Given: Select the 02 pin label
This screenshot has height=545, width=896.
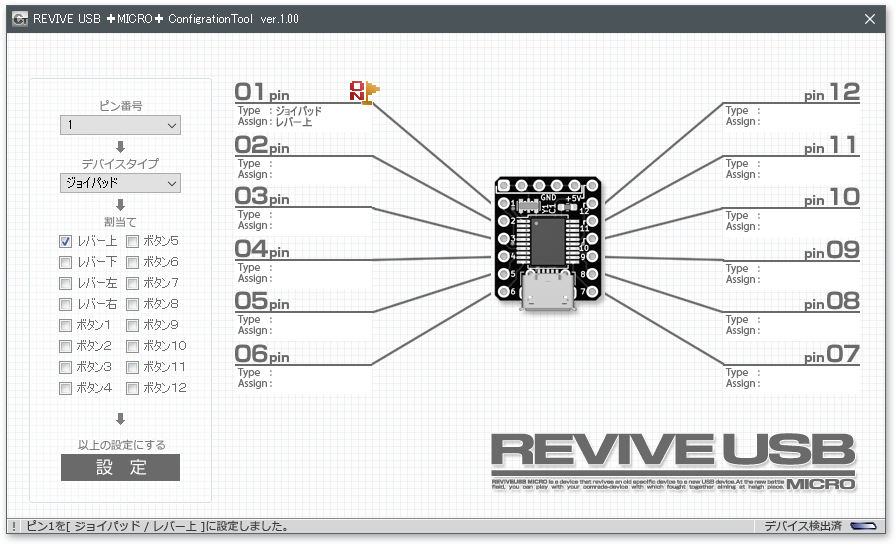Looking at the screenshot, I should click(262, 145).
